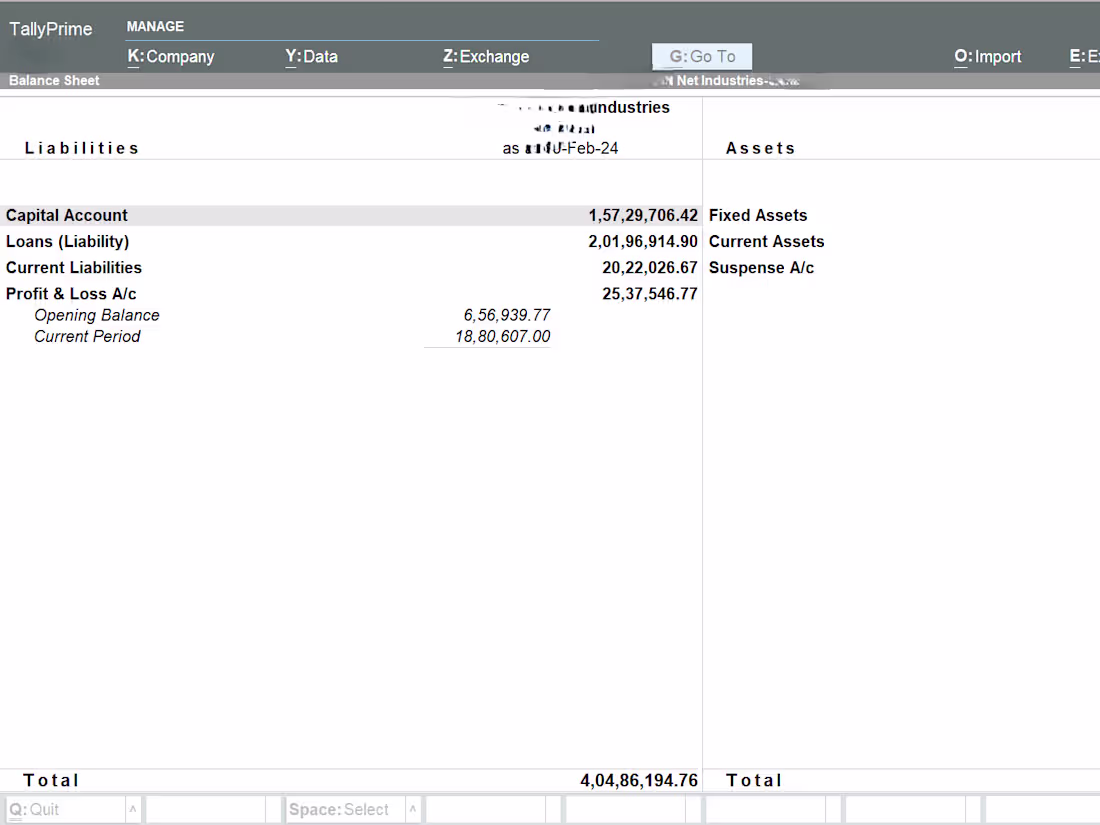1100x825 pixels.
Task: Click the Liabilities column header
Action: click(x=81, y=148)
